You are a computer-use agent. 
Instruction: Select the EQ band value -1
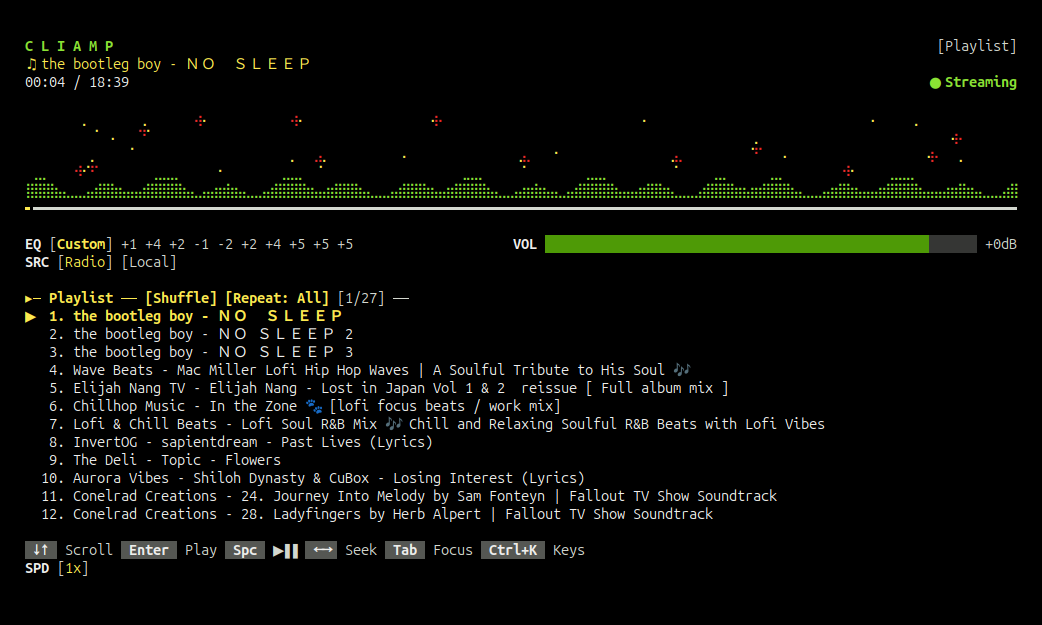tap(201, 244)
